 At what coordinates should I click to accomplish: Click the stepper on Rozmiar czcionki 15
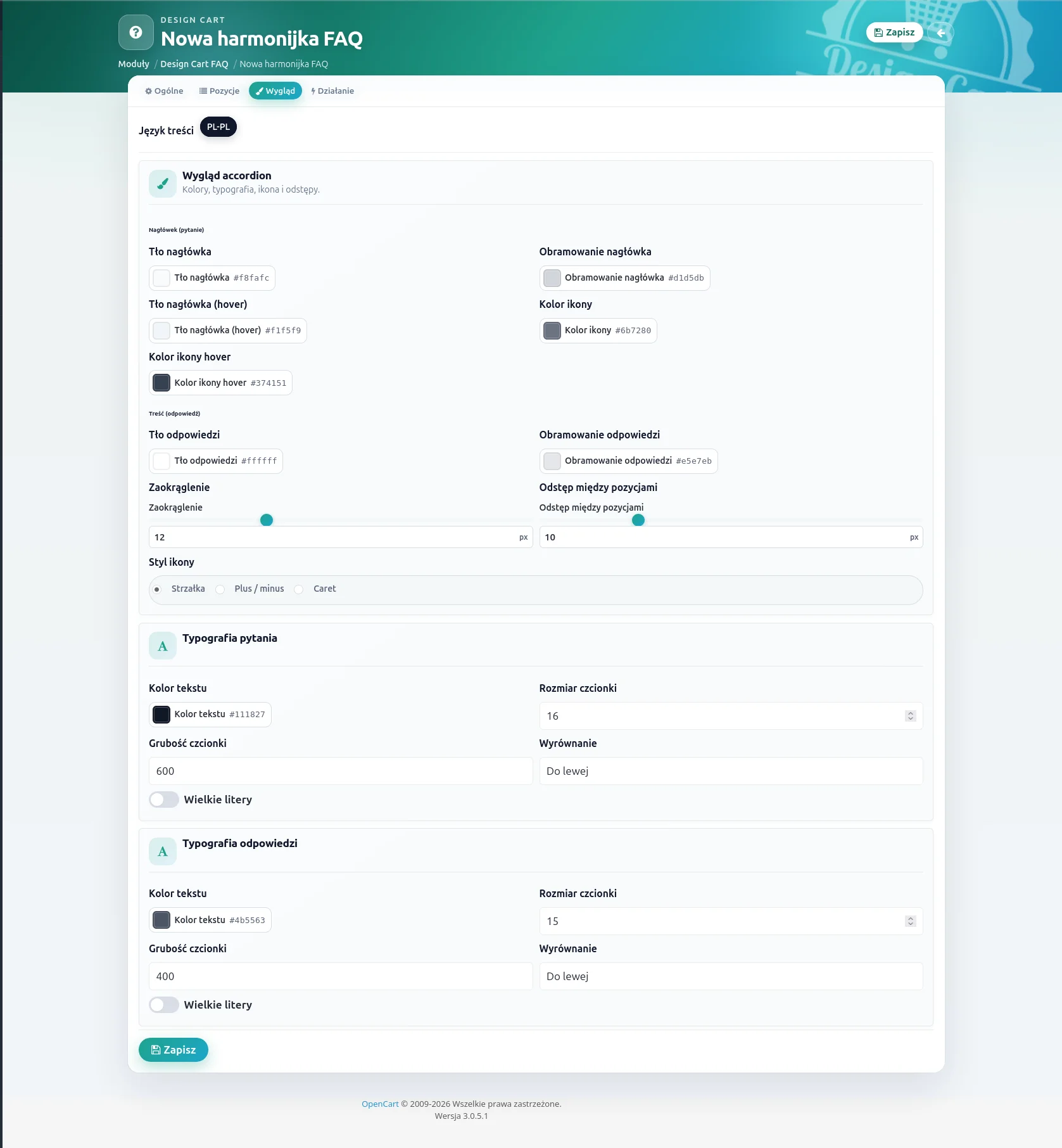coord(911,921)
